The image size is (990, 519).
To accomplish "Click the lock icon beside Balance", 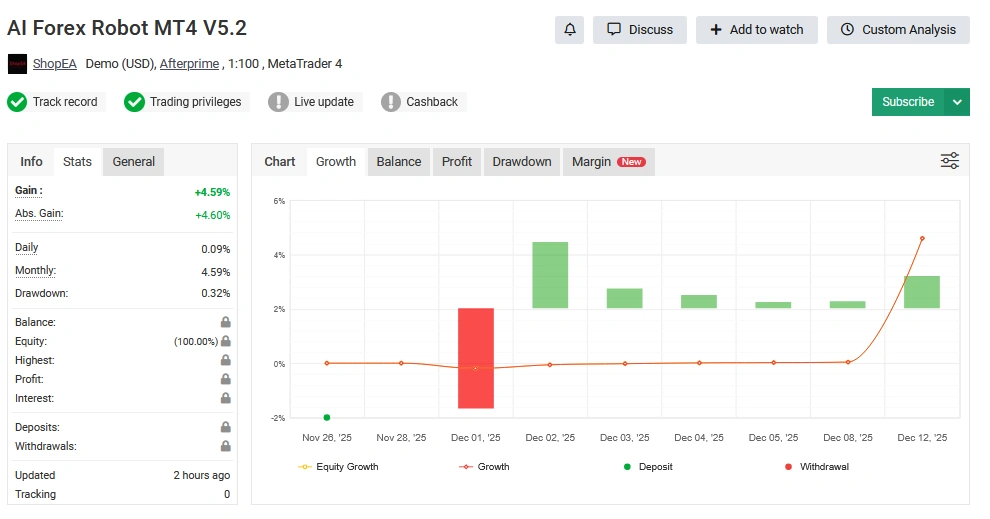I will pos(226,323).
